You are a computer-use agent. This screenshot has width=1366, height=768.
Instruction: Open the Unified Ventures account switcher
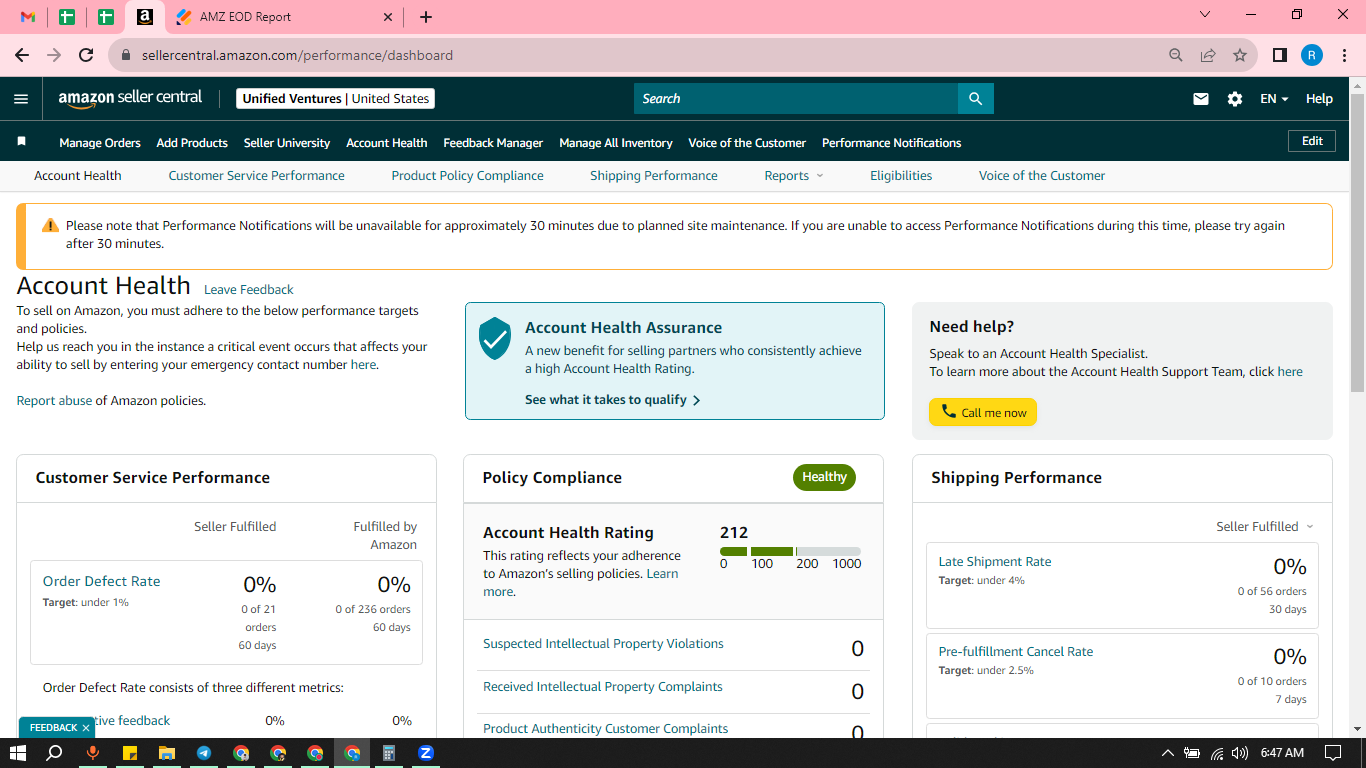(x=336, y=99)
